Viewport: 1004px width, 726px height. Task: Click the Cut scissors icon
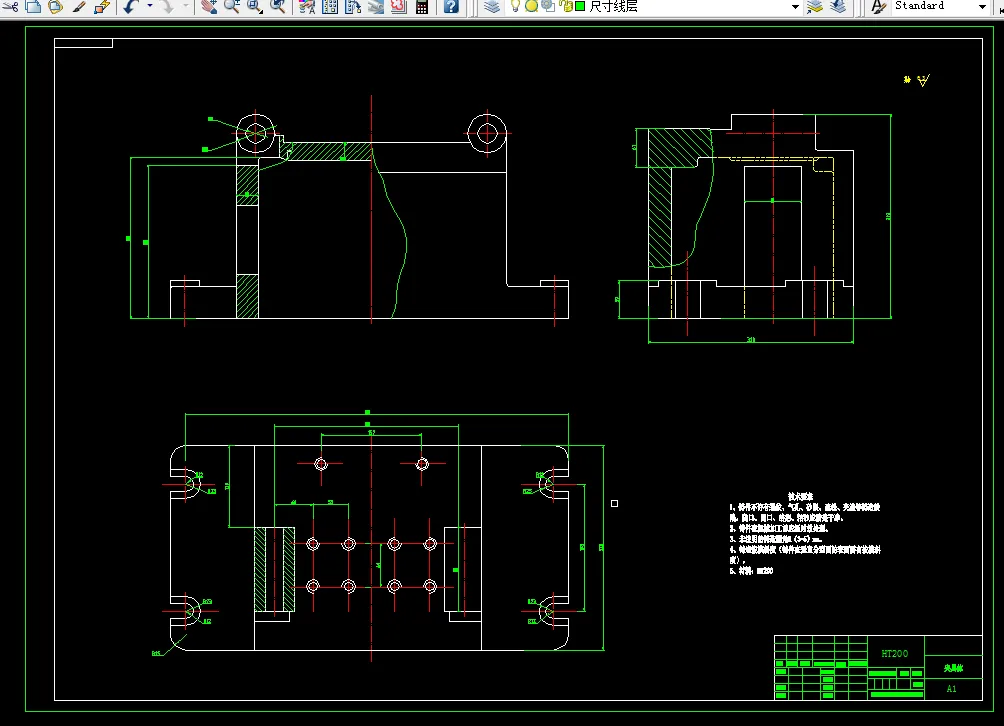(x=11, y=6)
